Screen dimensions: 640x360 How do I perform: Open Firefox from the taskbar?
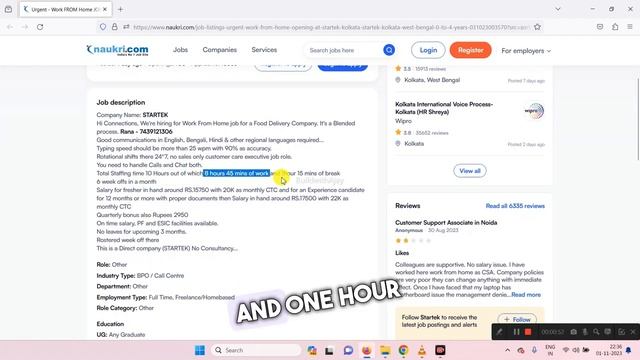367,350
